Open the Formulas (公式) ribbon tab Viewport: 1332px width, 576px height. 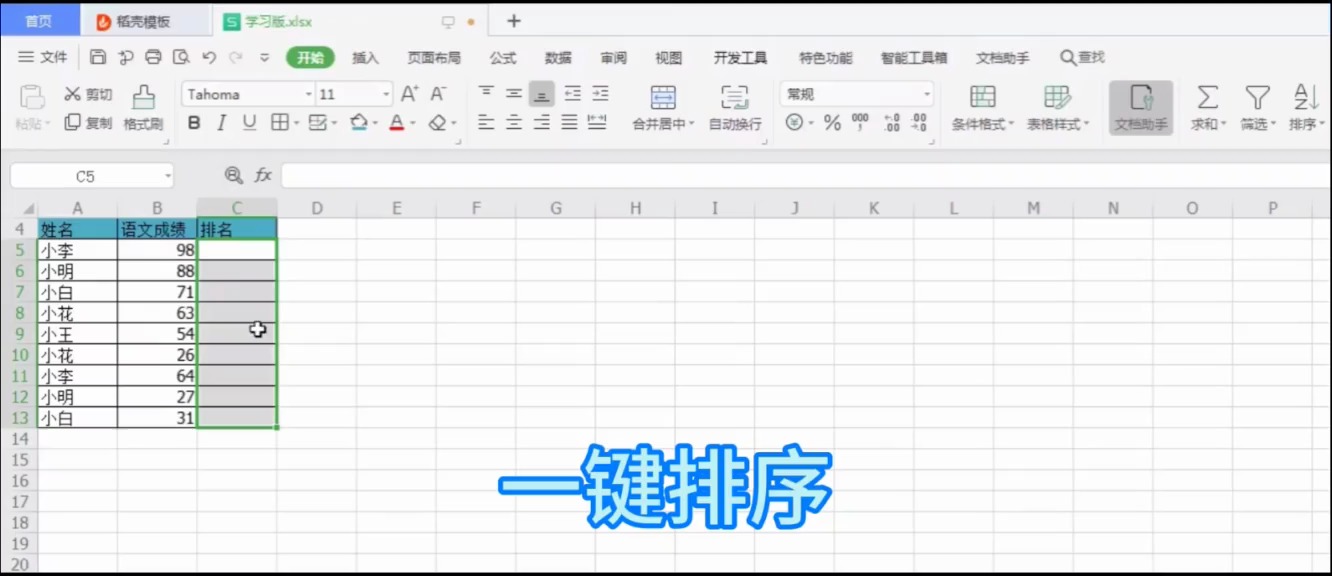(502, 58)
